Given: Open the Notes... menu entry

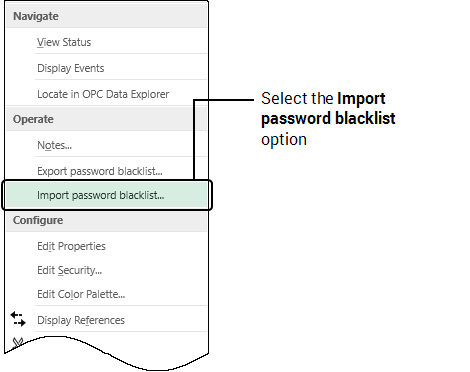Looking at the screenshot, I should pyautogui.click(x=54, y=145).
